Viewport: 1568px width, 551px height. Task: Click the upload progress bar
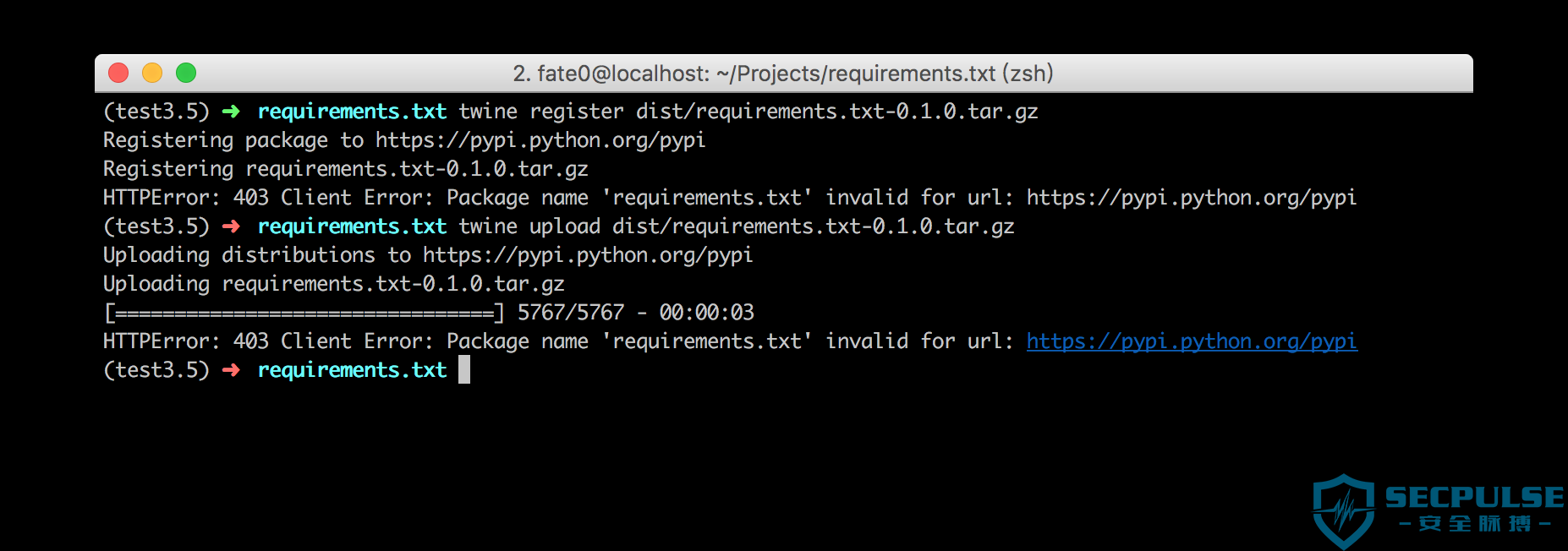pyautogui.click(x=304, y=314)
